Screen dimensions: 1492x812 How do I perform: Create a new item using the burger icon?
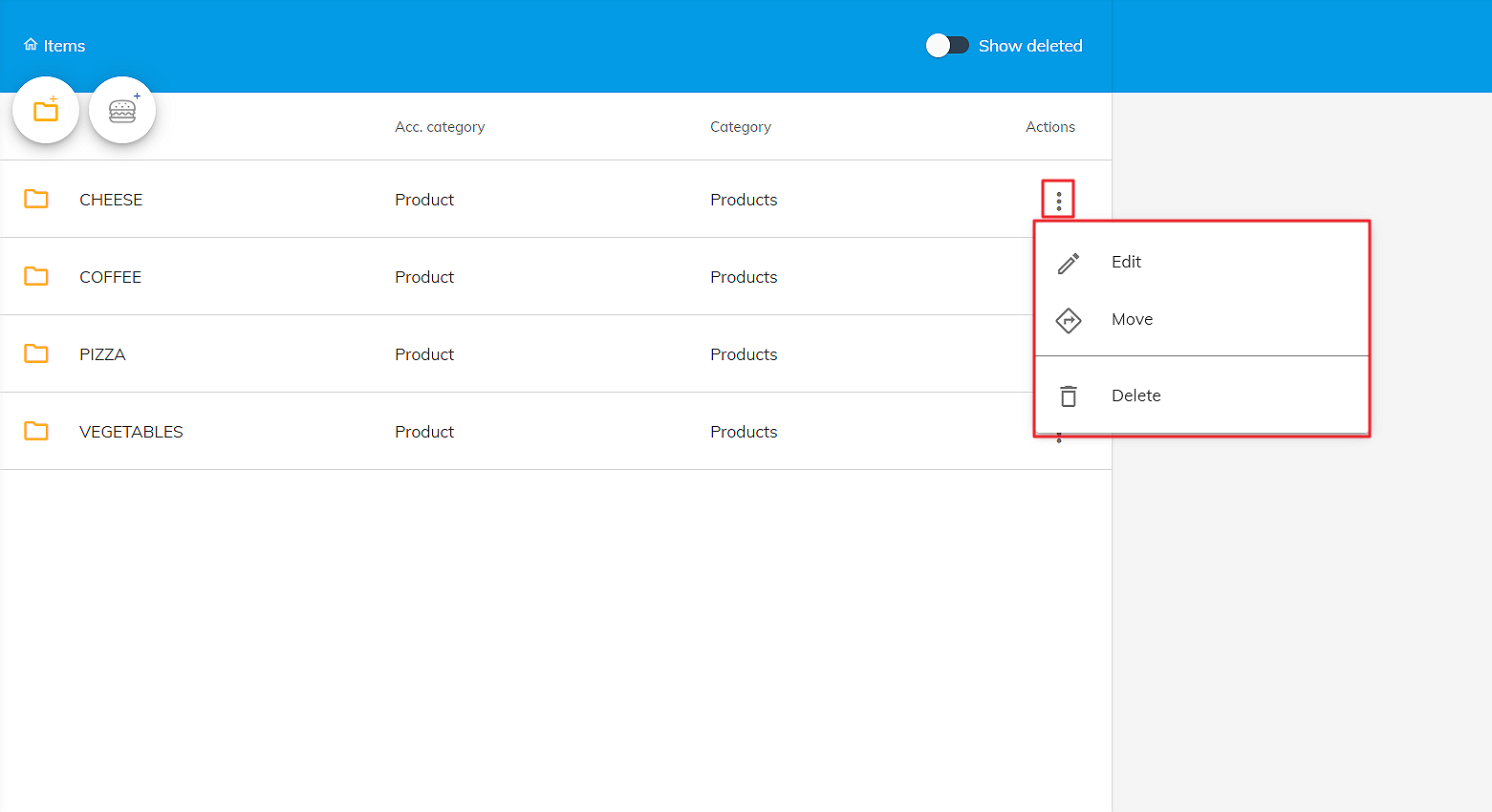pos(122,111)
